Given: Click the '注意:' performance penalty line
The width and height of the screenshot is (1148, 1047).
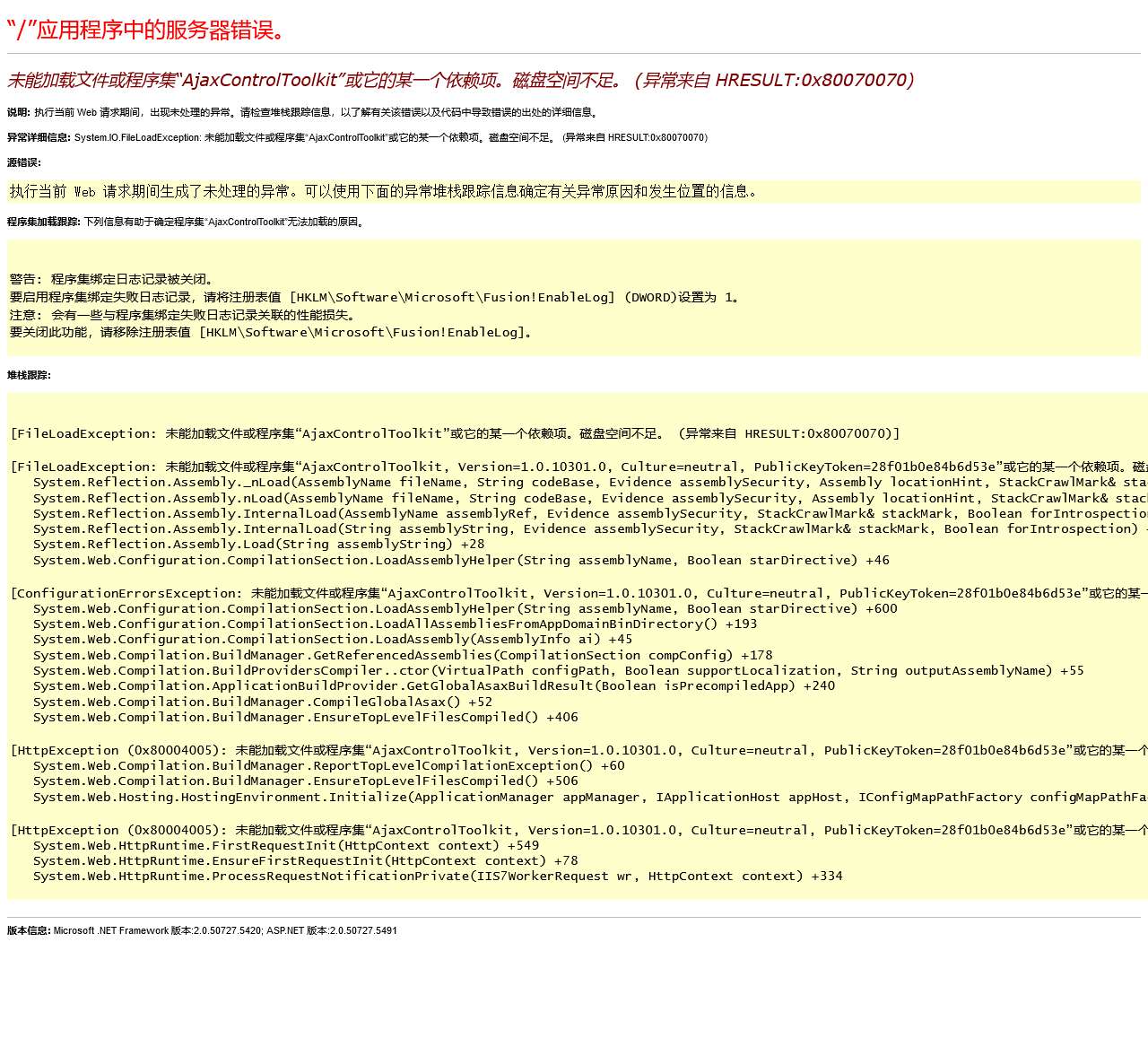Looking at the screenshot, I should (184, 315).
